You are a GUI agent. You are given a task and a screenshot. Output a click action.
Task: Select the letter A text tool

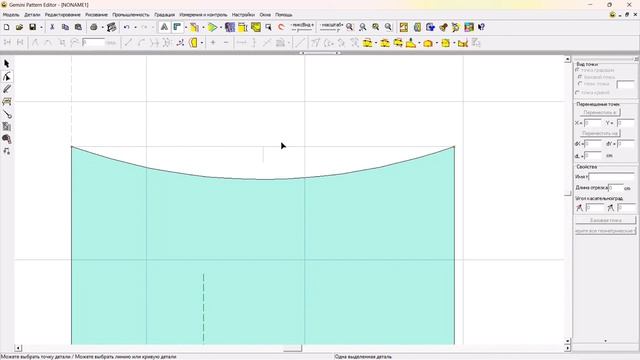[164, 27]
